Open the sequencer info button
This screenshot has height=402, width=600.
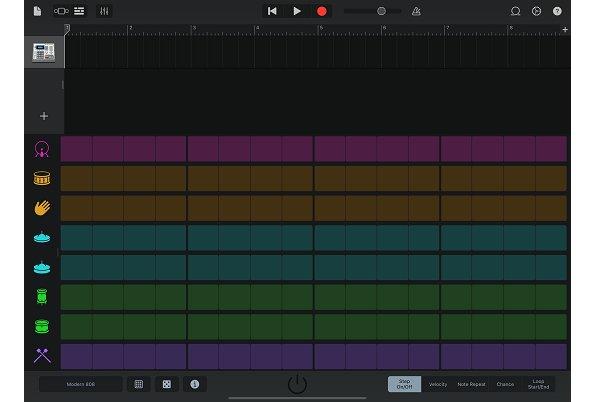point(195,384)
